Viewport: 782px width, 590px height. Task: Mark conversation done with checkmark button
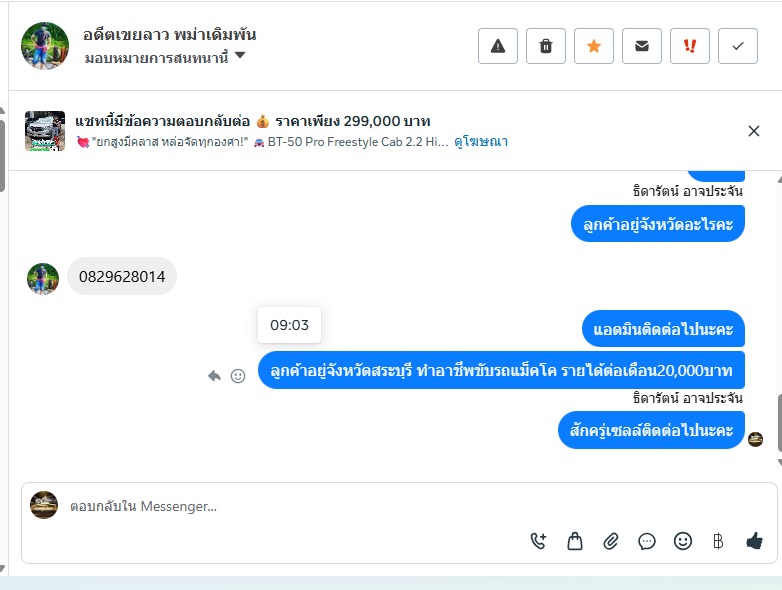(738, 46)
